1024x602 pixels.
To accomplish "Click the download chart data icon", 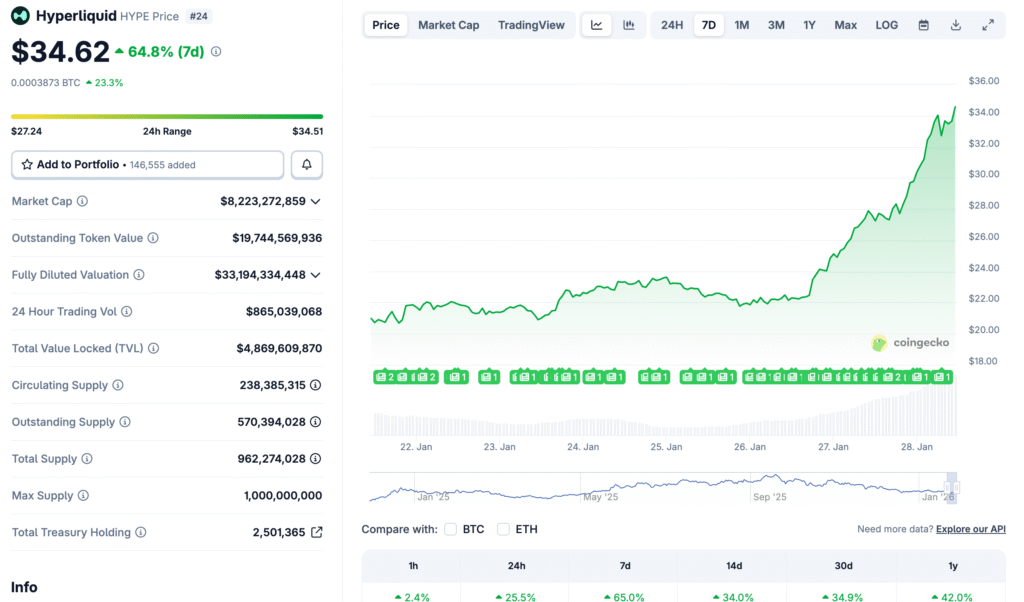I will [956, 25].
